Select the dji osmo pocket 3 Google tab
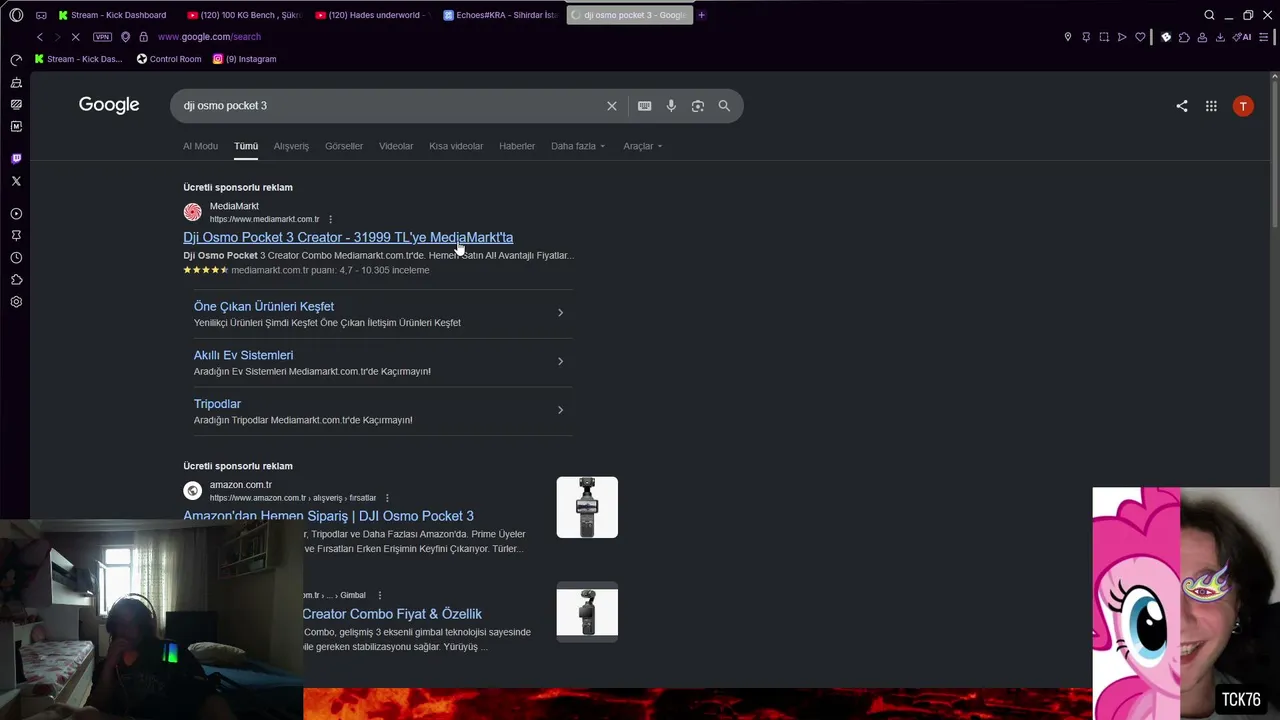This screenshot has height=720, width=1280. pyautogui.click(x=629, y=15)
